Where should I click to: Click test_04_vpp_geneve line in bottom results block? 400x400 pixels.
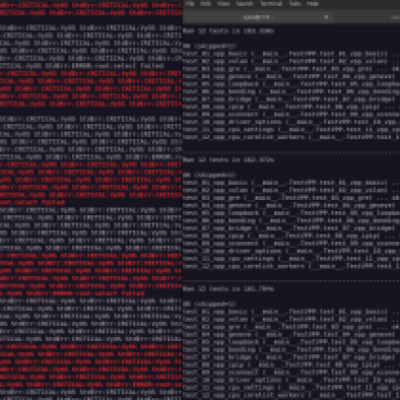click(291, 335)
